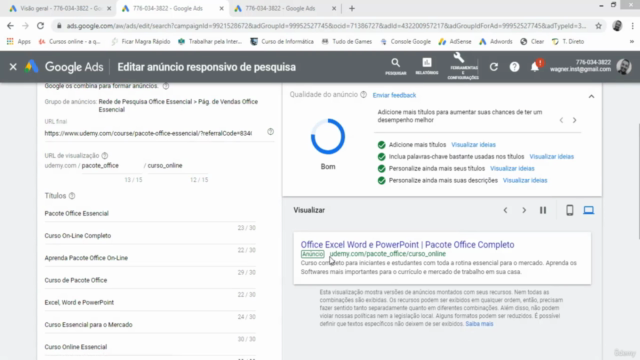Go back in browser history
The height and width of the screenshot is (360, 640).
[10, 26]
